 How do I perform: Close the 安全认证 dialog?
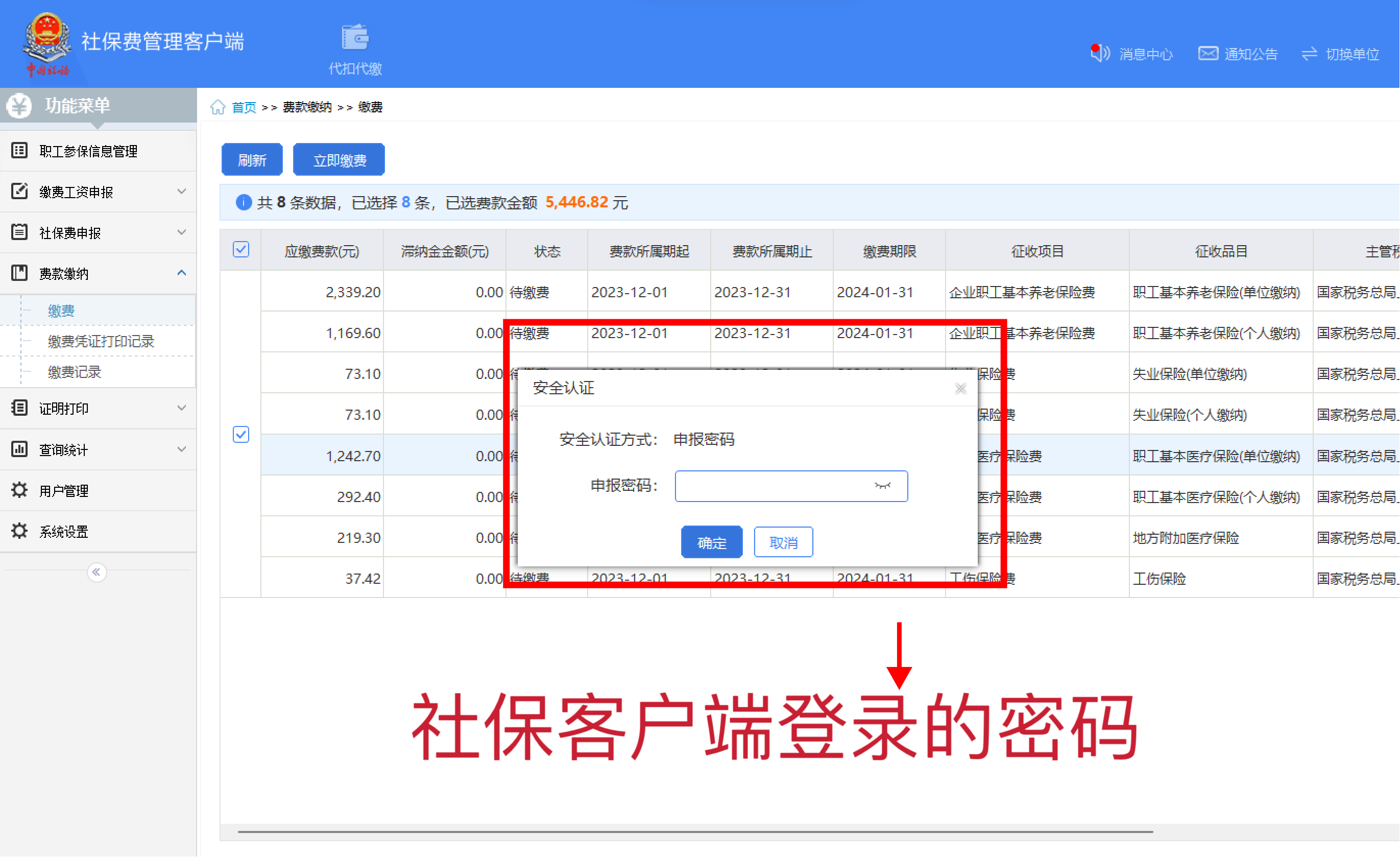click(x=961, y=389)
